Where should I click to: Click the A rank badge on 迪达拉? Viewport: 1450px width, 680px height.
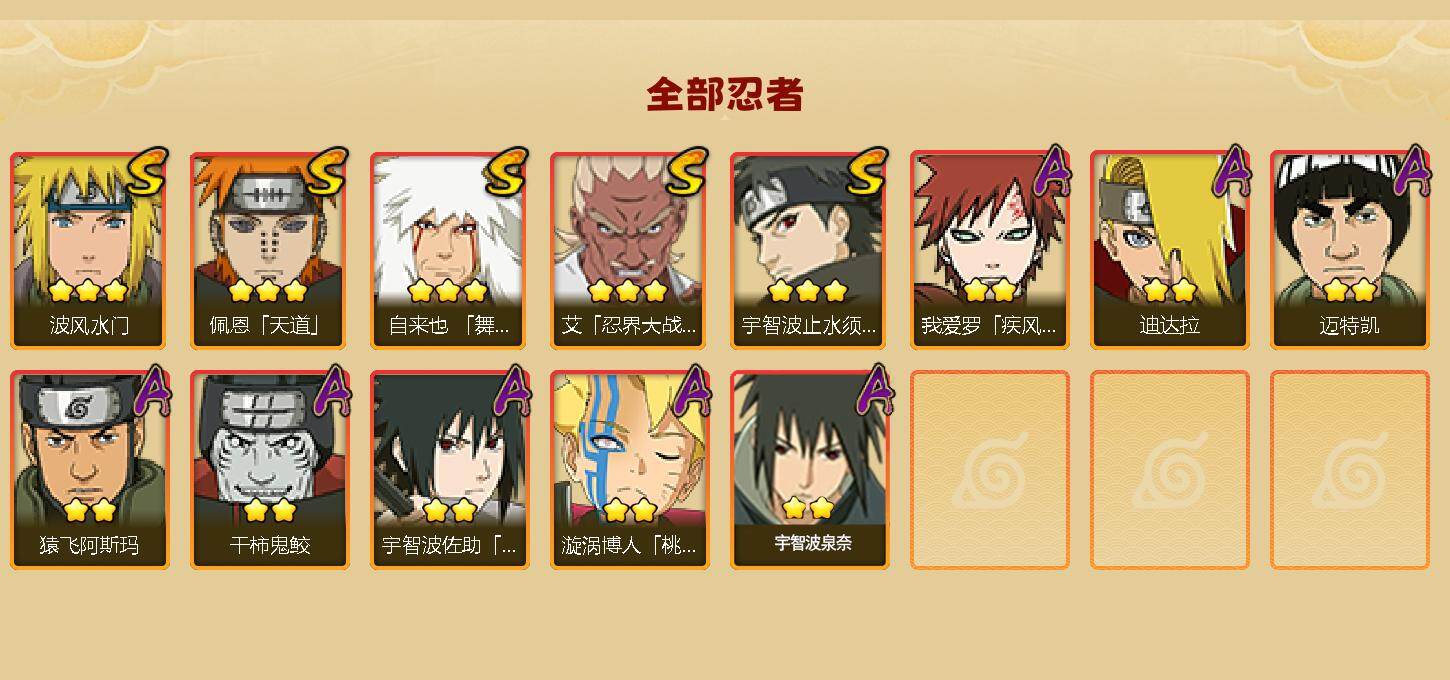(1232, 171)
